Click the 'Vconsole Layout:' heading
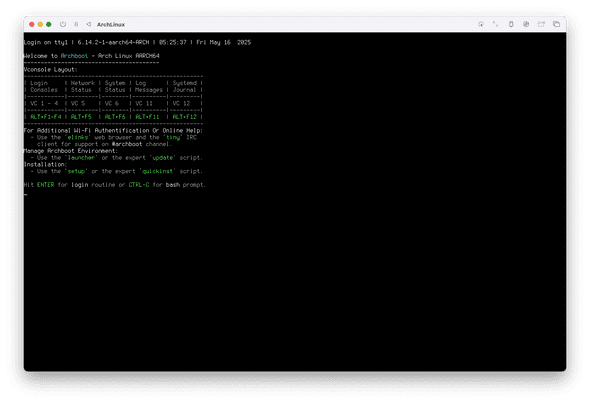The height and width of the screenshot is (403, 590). [51, 70]
